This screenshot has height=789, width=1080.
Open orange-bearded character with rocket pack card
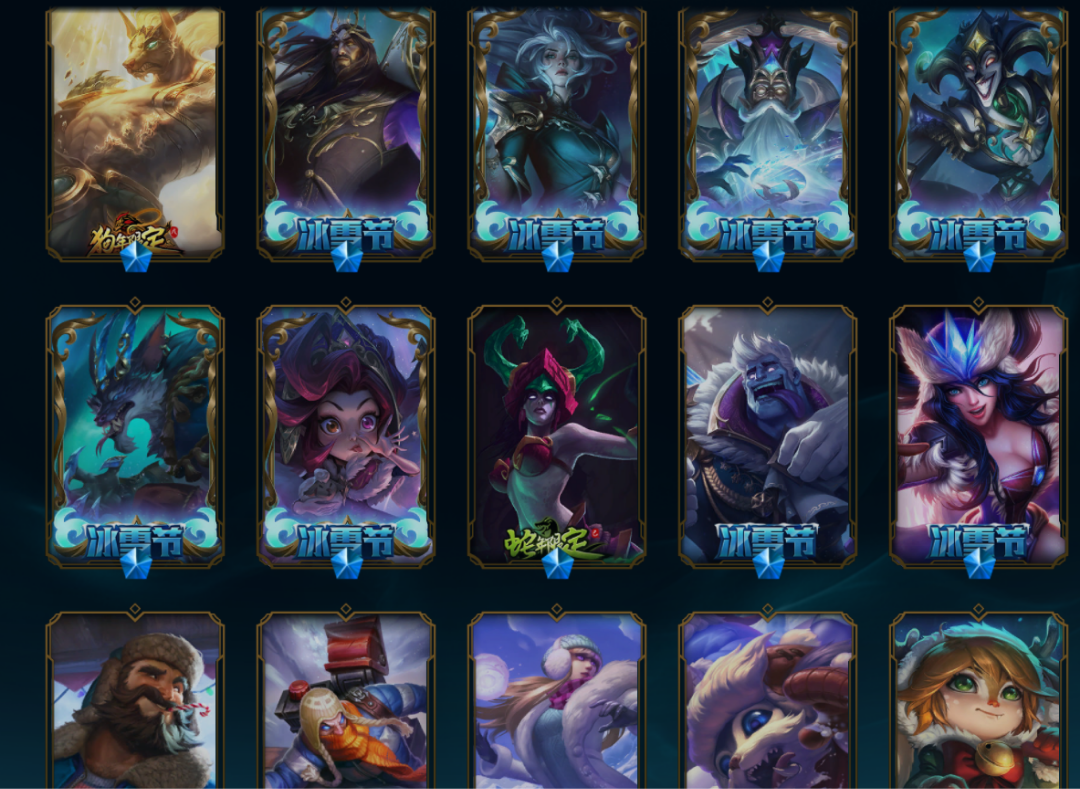346,700
